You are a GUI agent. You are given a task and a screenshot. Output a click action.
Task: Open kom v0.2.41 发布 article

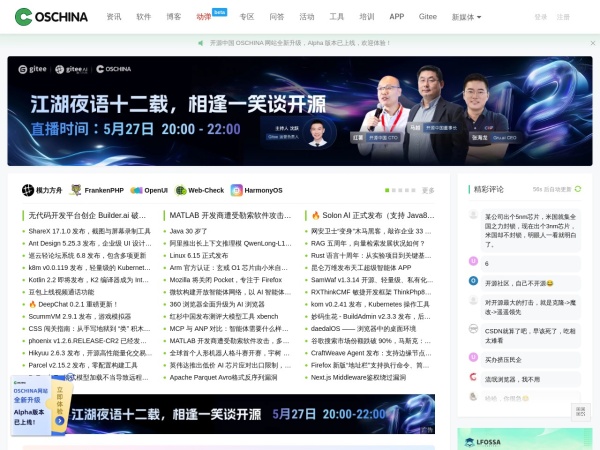coord(370,304)
